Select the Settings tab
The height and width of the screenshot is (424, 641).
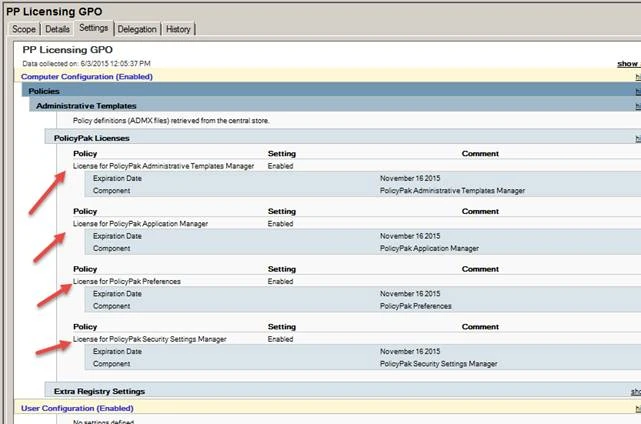click(x=93, y=28)
